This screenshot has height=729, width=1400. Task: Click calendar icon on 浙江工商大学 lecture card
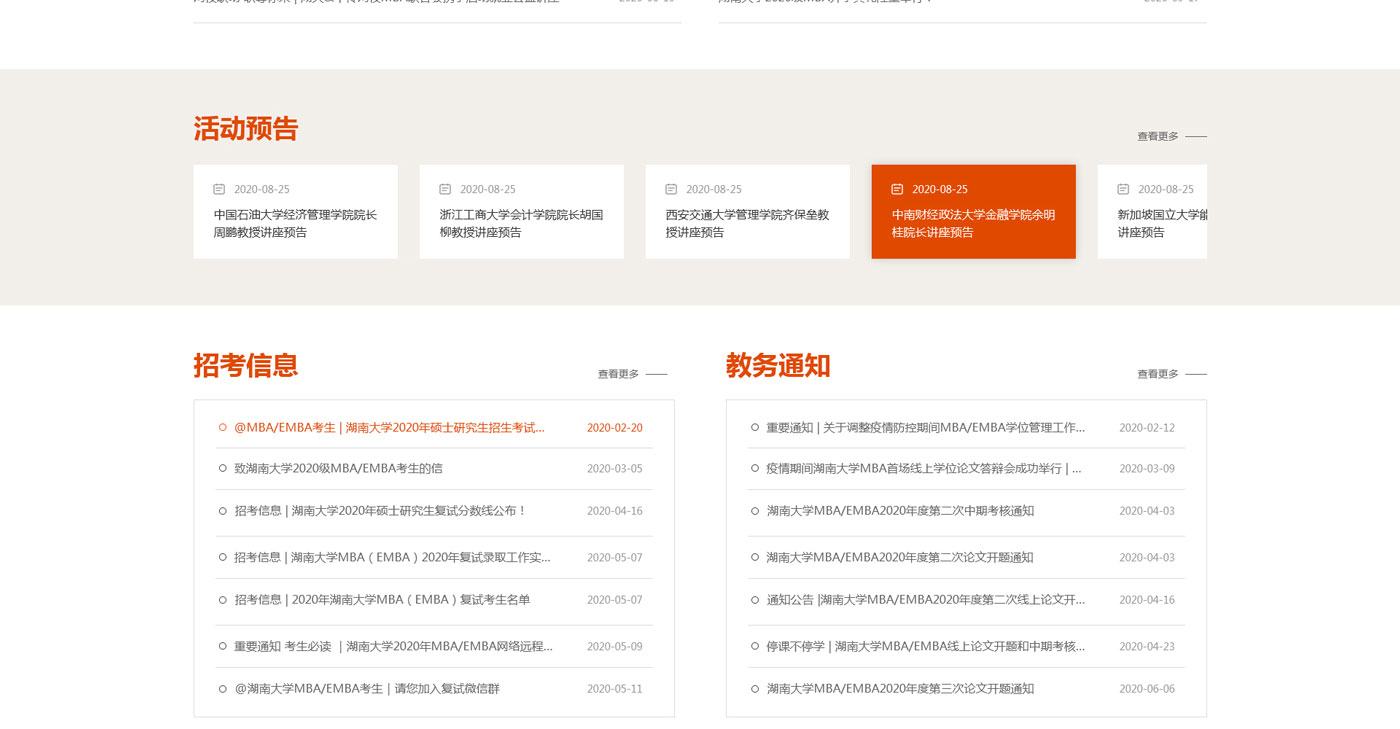pyautogui.click(x=445, y=189)
